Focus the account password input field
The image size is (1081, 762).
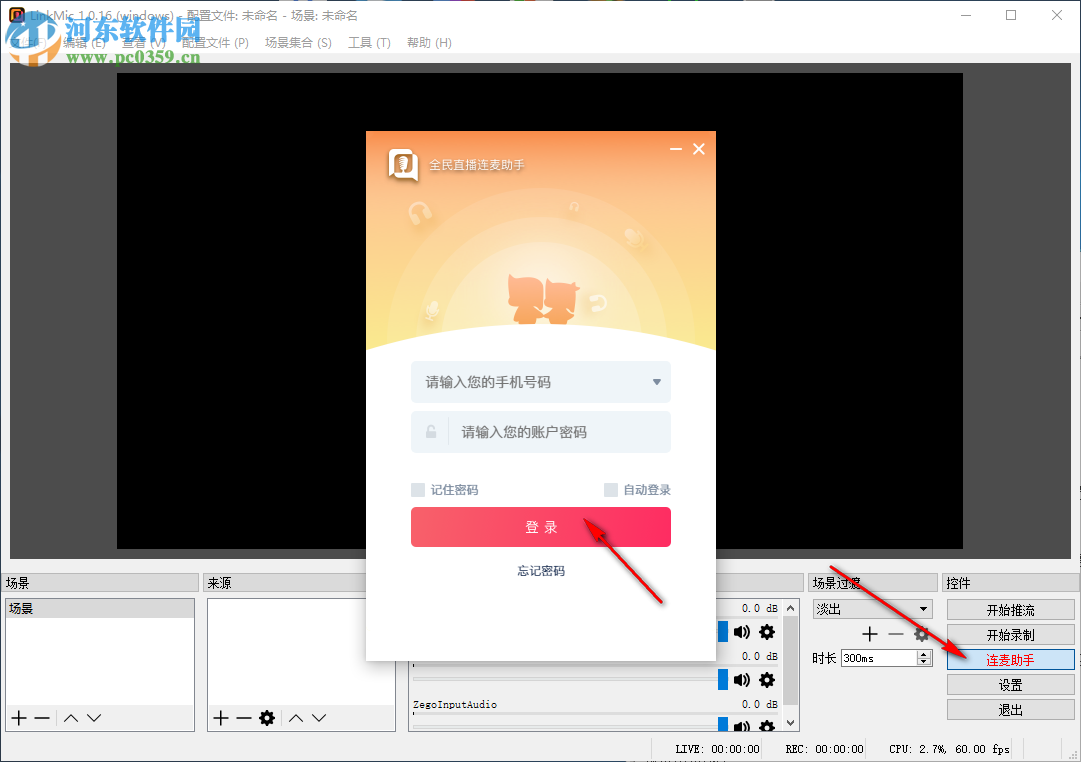[540, 432]
